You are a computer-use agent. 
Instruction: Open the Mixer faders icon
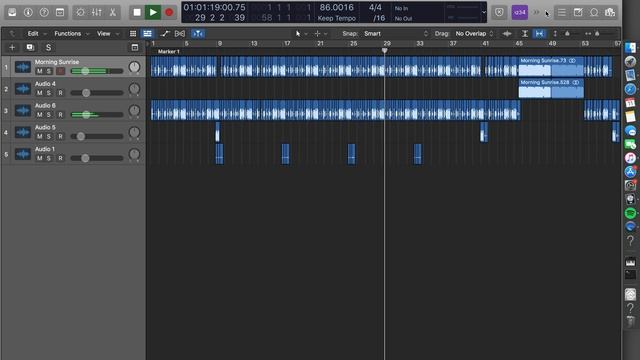[x=97, y=12]
